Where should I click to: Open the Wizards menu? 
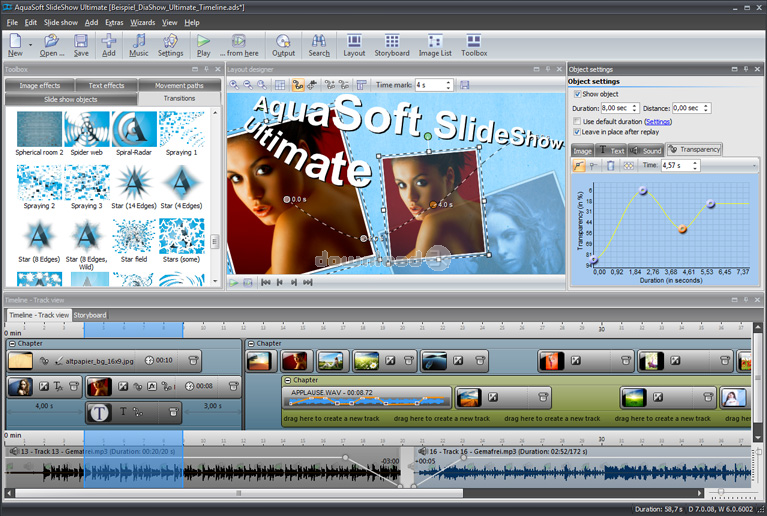(142, 22)
